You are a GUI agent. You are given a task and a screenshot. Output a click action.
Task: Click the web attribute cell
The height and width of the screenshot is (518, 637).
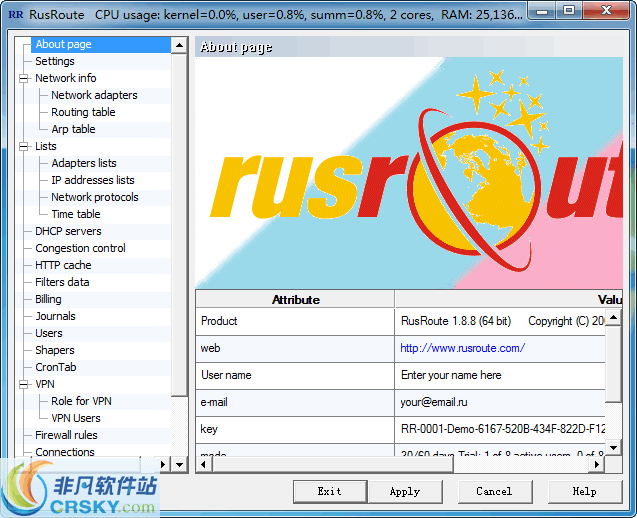tap(295, 348)
